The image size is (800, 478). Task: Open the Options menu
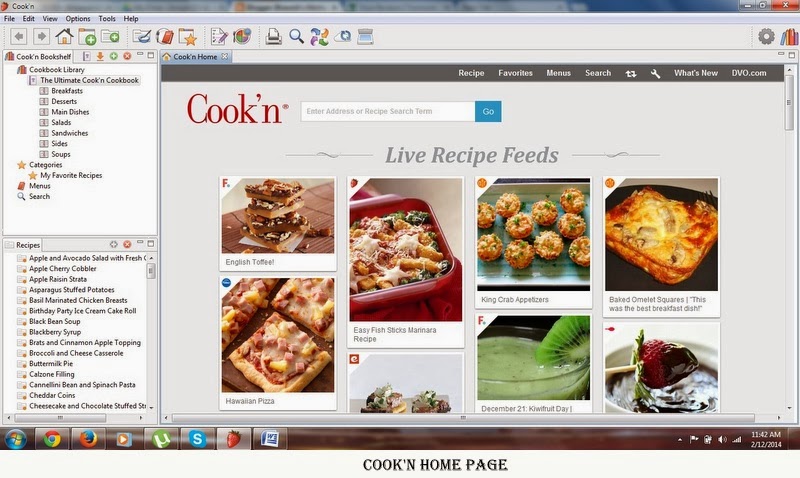tap(78, 18)
